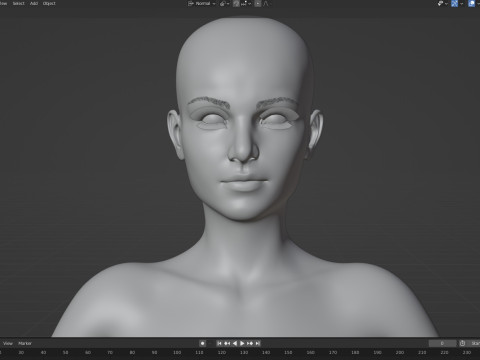Viewport: 480px width, 360px height.
Task: Click frame 120 on timeline ruler
Action: (222, 353)
